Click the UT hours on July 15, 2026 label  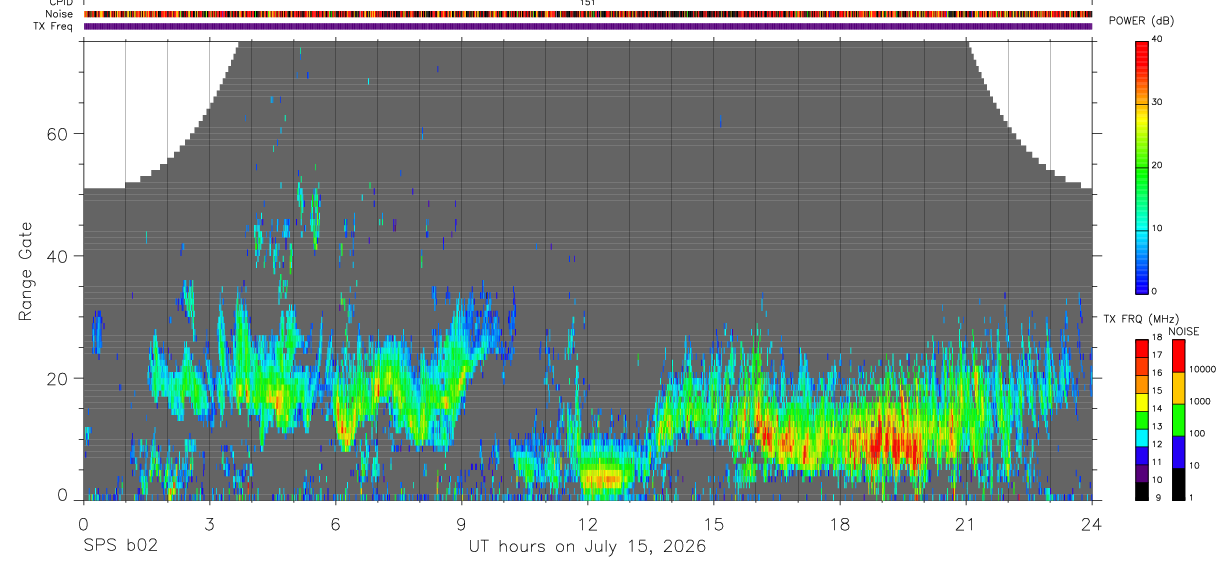point(587,547)
